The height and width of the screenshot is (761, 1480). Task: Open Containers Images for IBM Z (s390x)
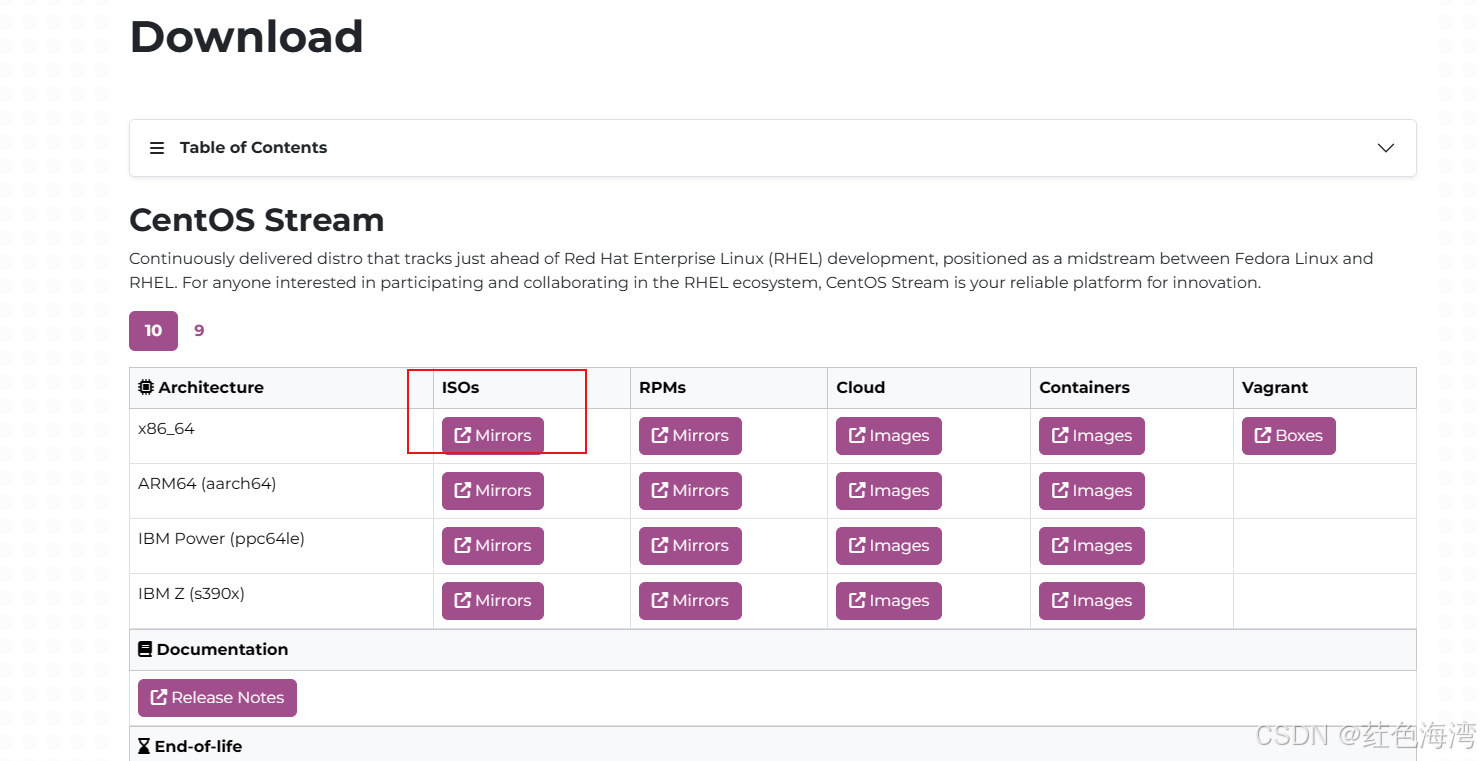point(1092,601)
